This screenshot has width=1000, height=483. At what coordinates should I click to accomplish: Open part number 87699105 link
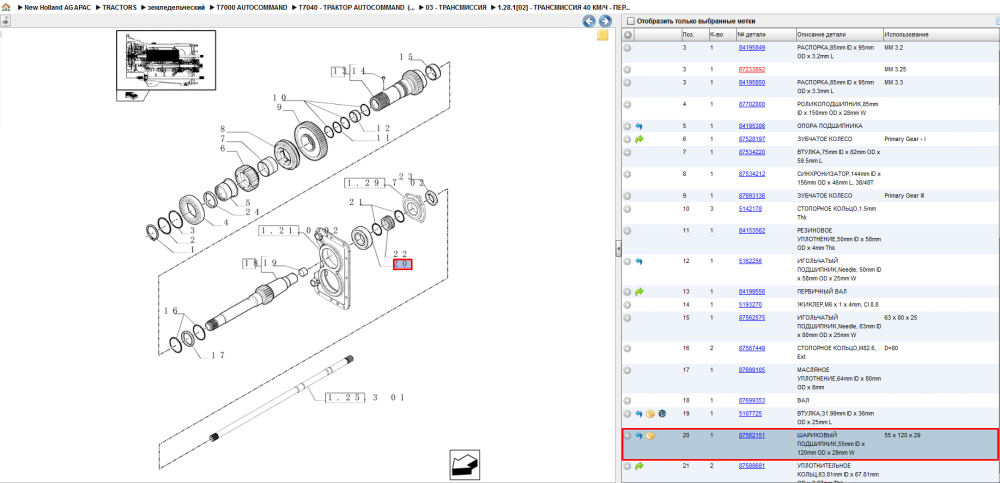pos(752,370)
